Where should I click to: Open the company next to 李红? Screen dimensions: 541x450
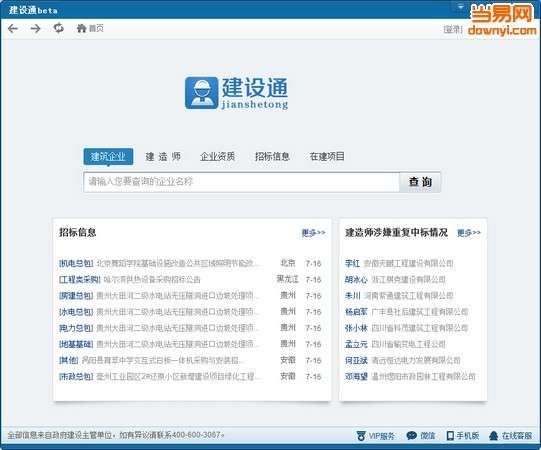(x=409, y=263)
